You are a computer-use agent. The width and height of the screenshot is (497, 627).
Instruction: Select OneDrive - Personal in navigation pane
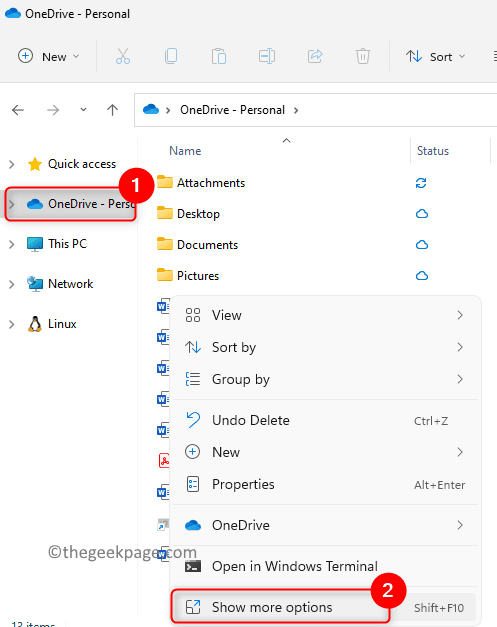pyautogui.click(x=80, y=204)
